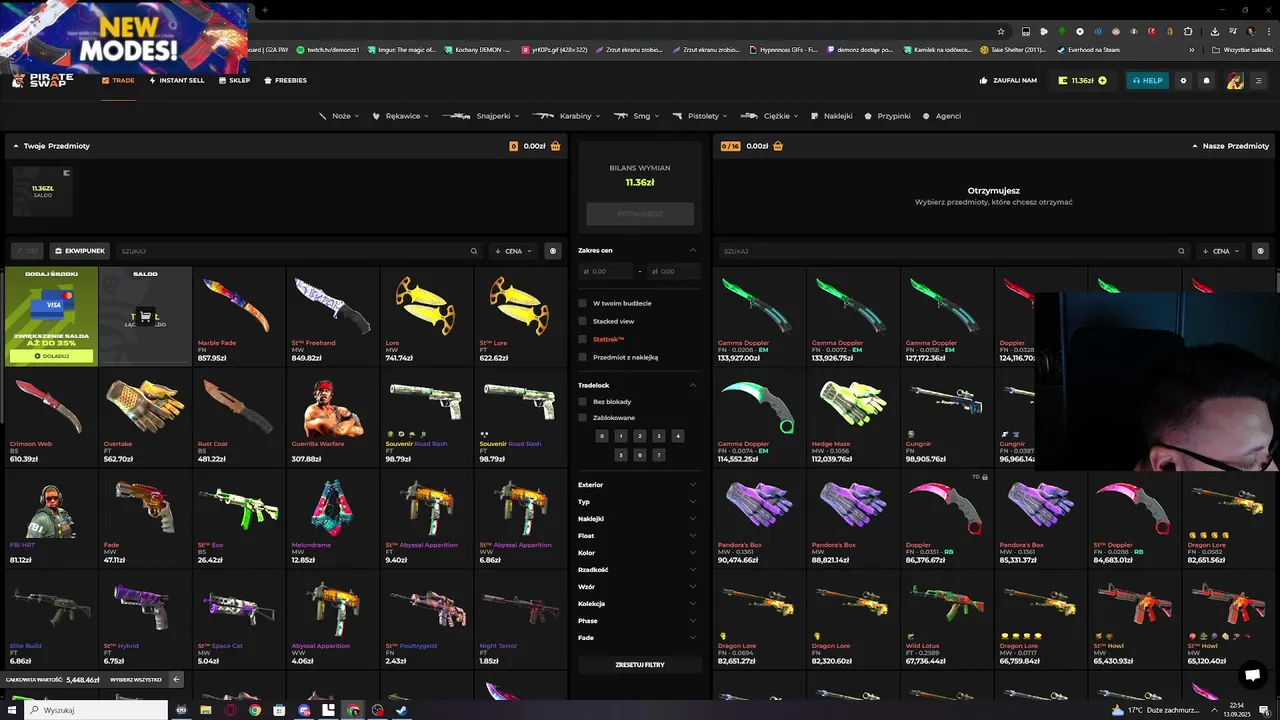This screenshot has height=720, width=1280.
Task: Click search magnifier in site inventory bar
Action: click(1181, 251)
